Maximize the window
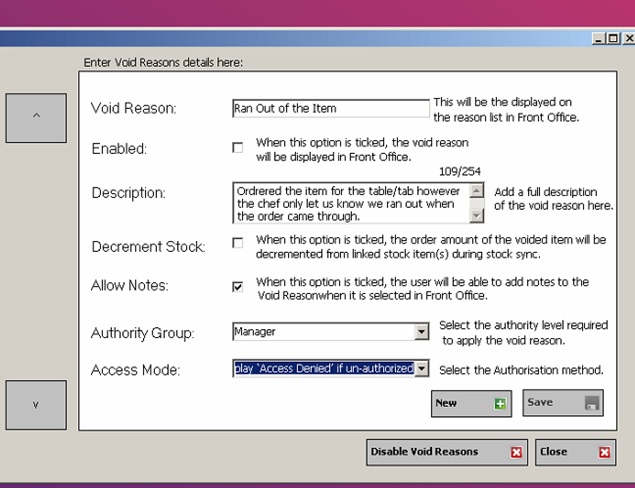The height and width of the screenshot is (488, 635). [613, 38]
